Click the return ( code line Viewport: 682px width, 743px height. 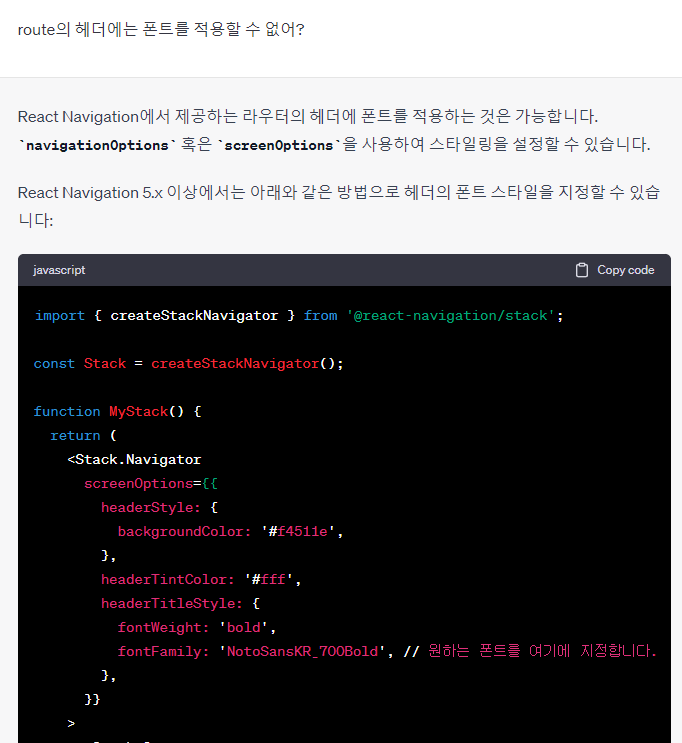point(83,435)
